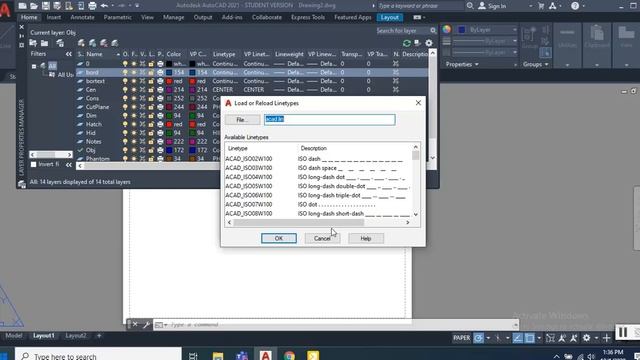Toggle the Plot printer icon for layer Dim
This screenshot has height=360, width=640.
(x=160, y=116)
